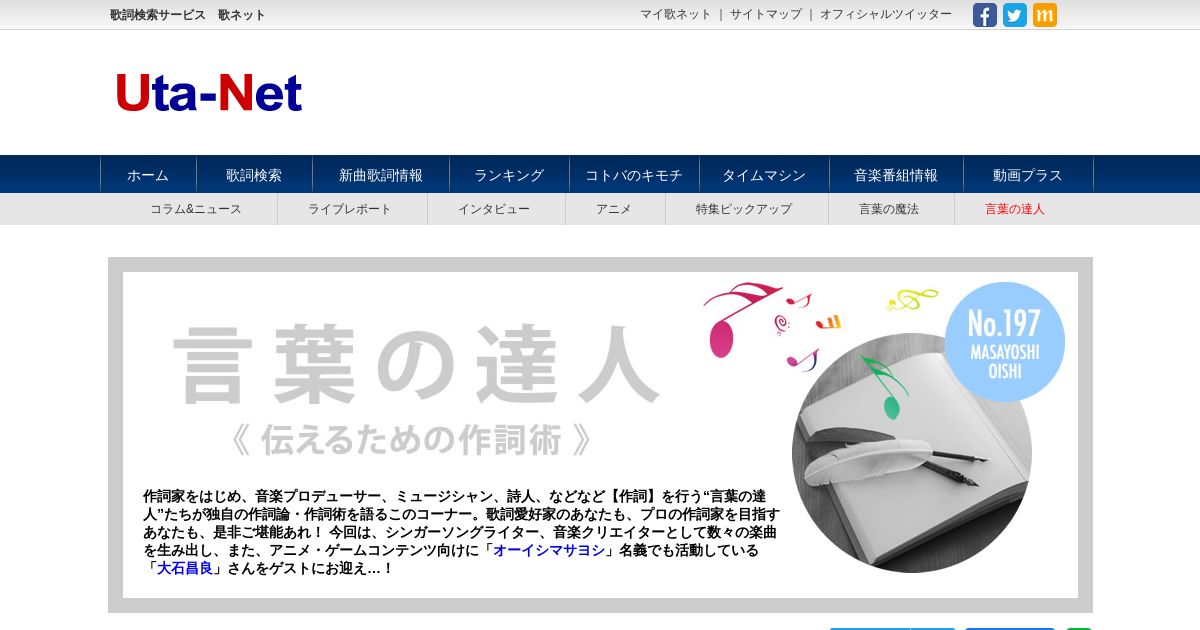1200x630 pixels.
Task: Select ランキング navigation item
Action: point(509,175)
